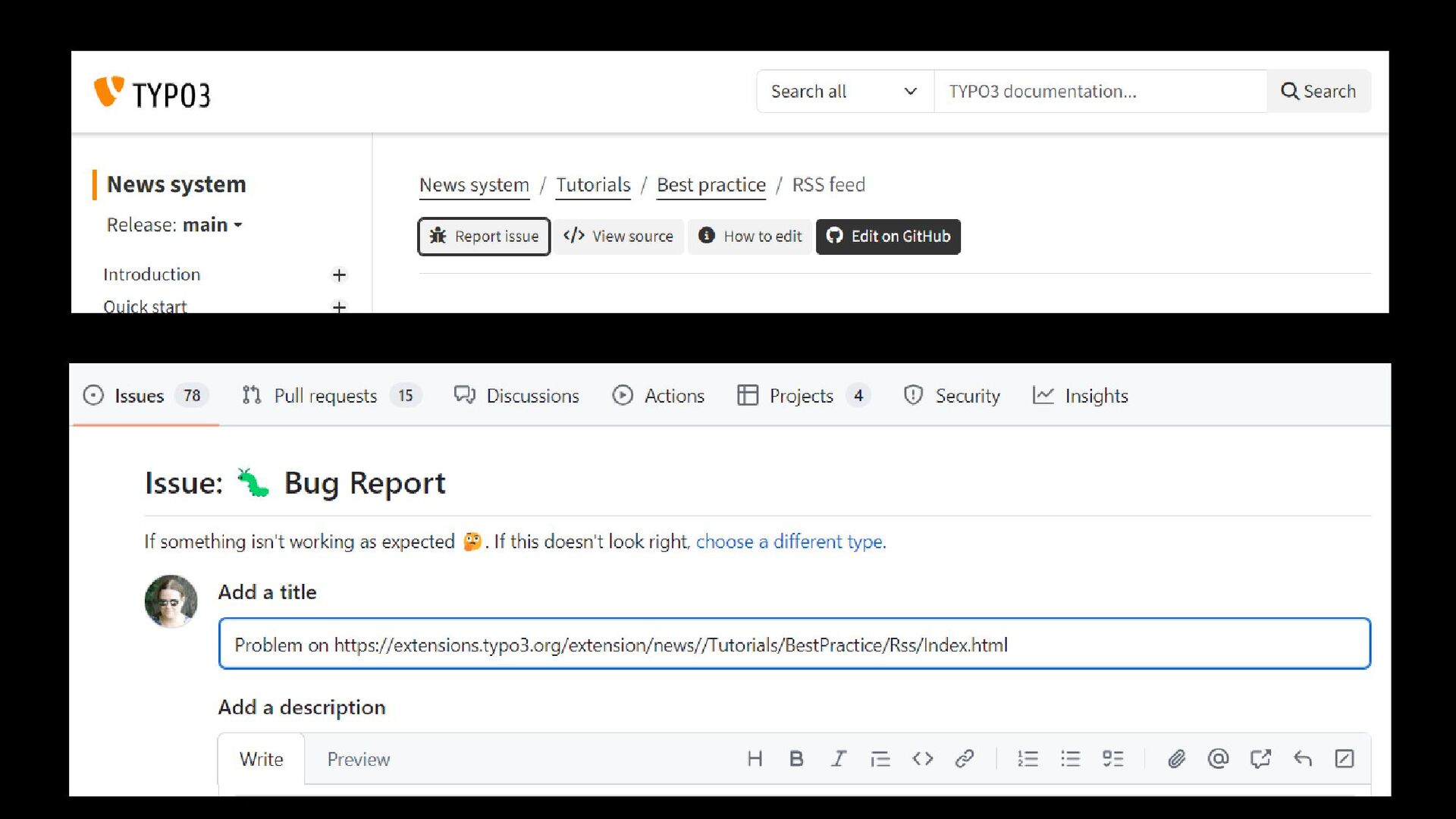The image size is (1456, 819).
Task: Go to Best practice breadcrumb
Action: point(711,185)
